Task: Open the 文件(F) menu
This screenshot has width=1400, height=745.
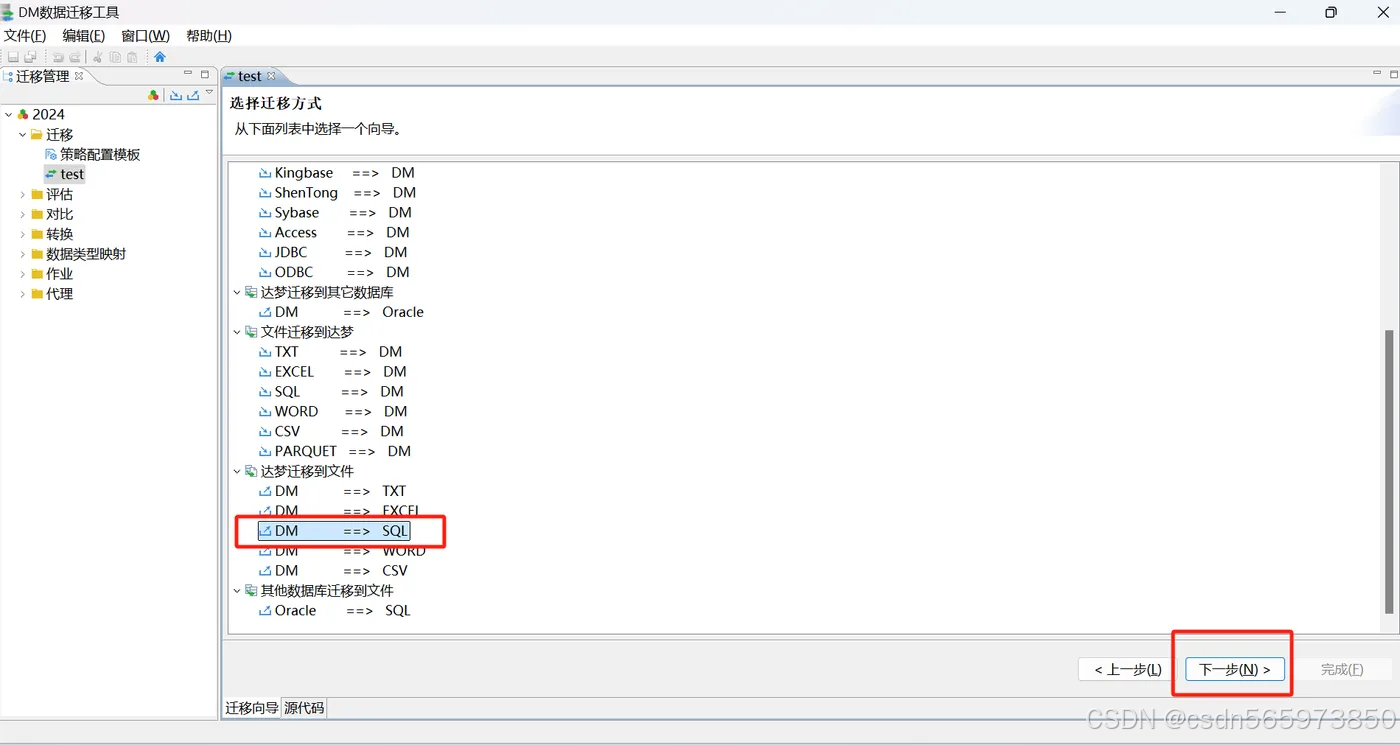Action: click(x=25, y=36)
